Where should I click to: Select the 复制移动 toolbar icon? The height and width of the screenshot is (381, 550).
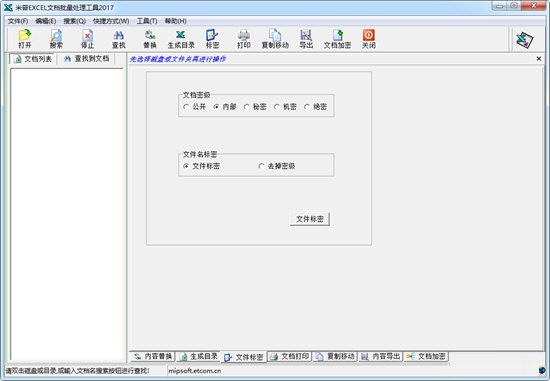coord(275,39)
